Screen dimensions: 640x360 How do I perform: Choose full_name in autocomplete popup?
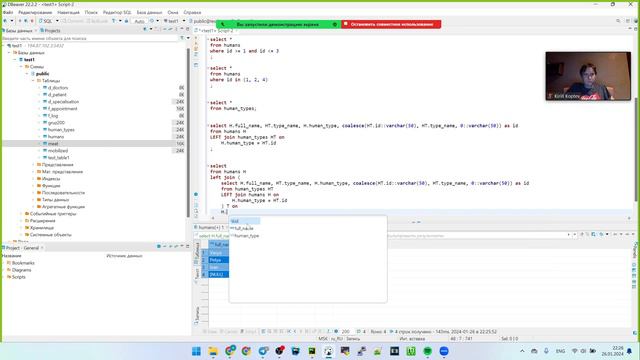click(244, 228)
